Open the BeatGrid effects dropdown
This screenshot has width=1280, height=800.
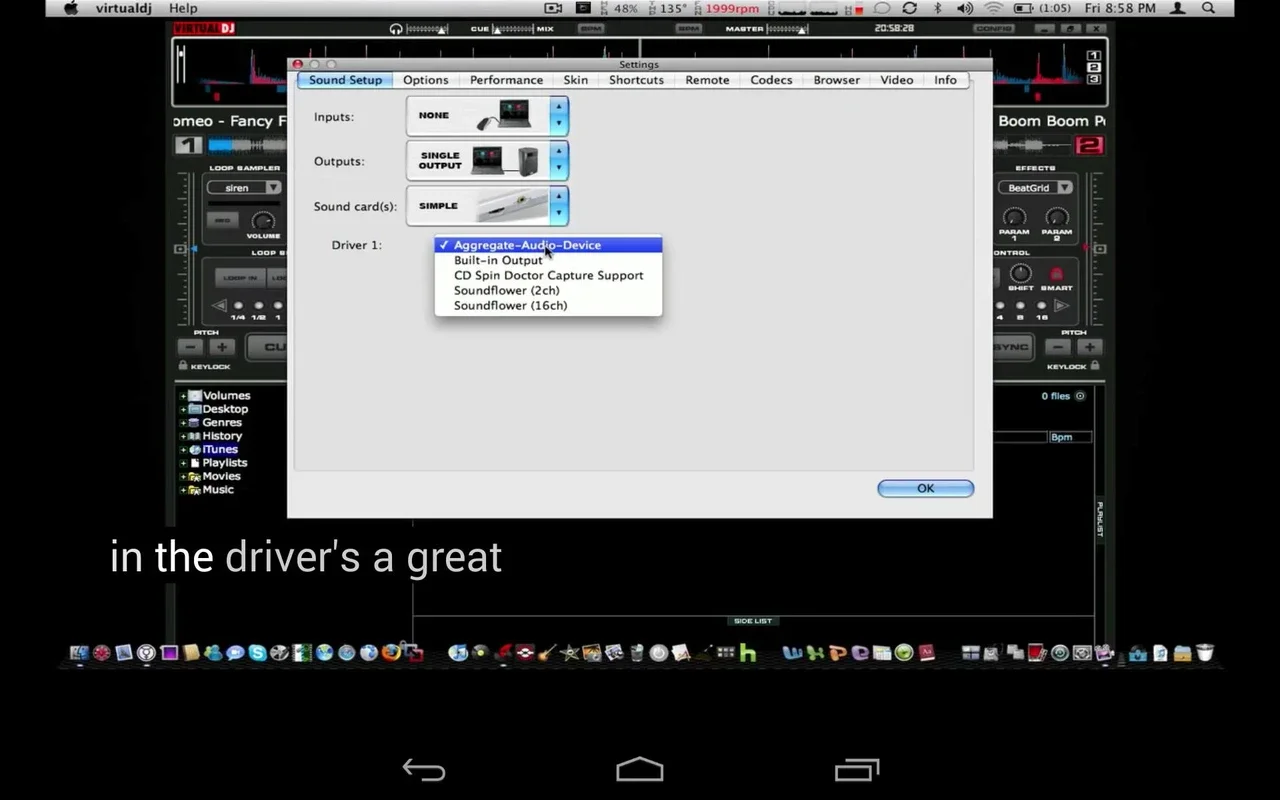1036,187
